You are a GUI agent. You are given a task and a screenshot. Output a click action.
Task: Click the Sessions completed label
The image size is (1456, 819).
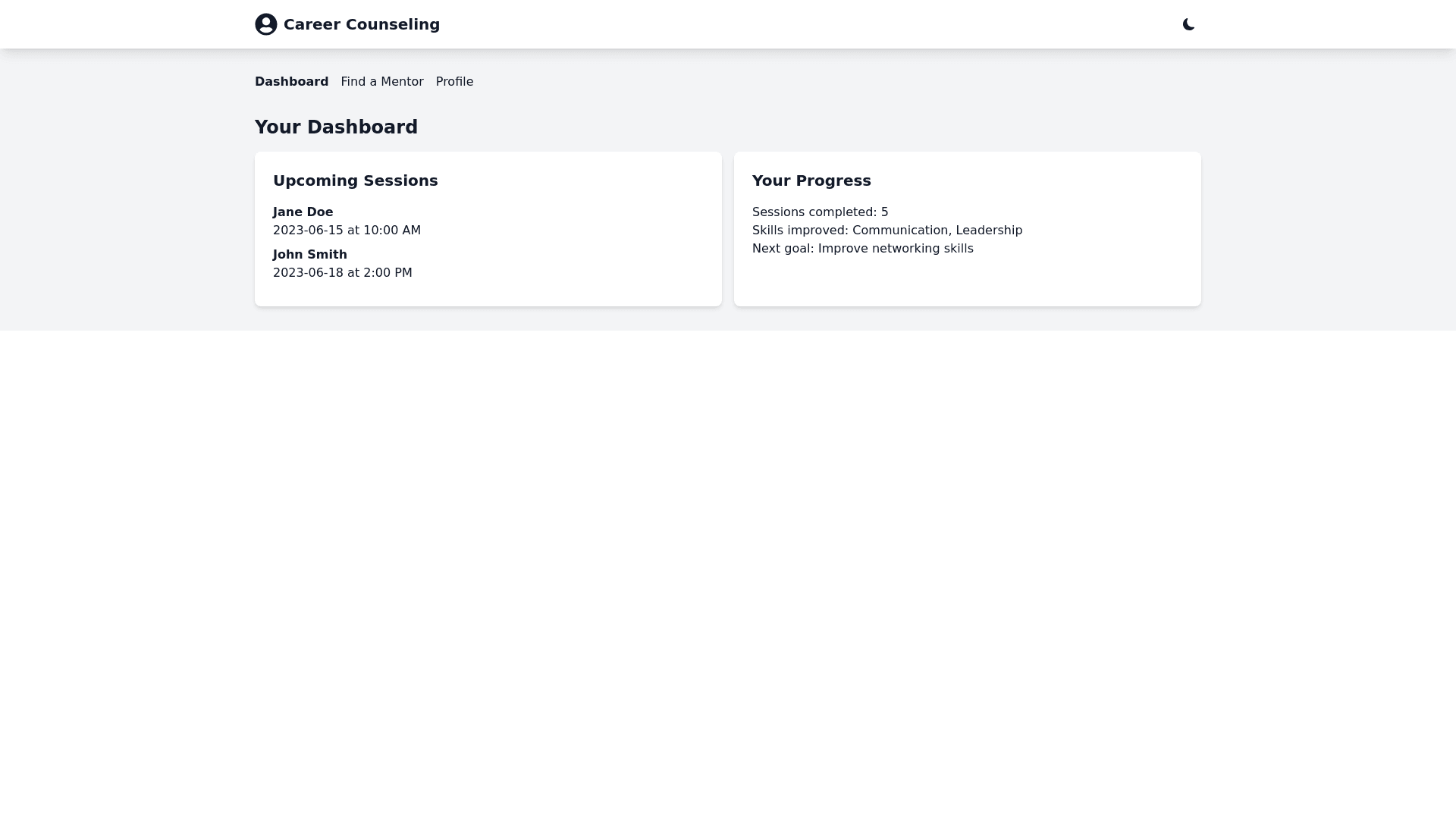point(814,212)
